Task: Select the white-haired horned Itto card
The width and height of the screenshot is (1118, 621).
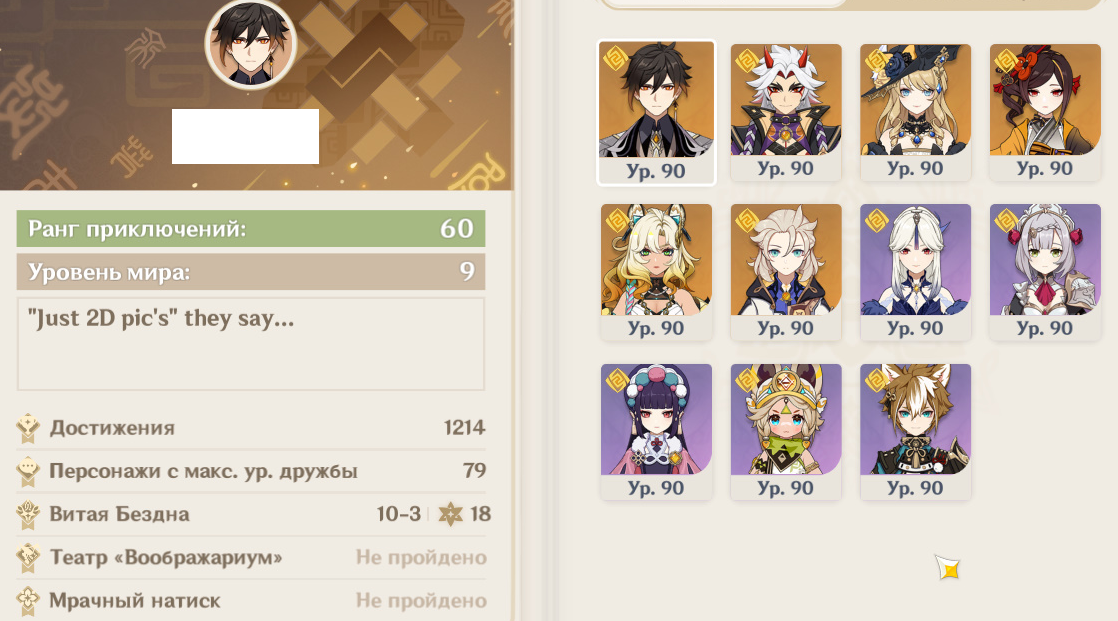Action: [x=786, y=113]
